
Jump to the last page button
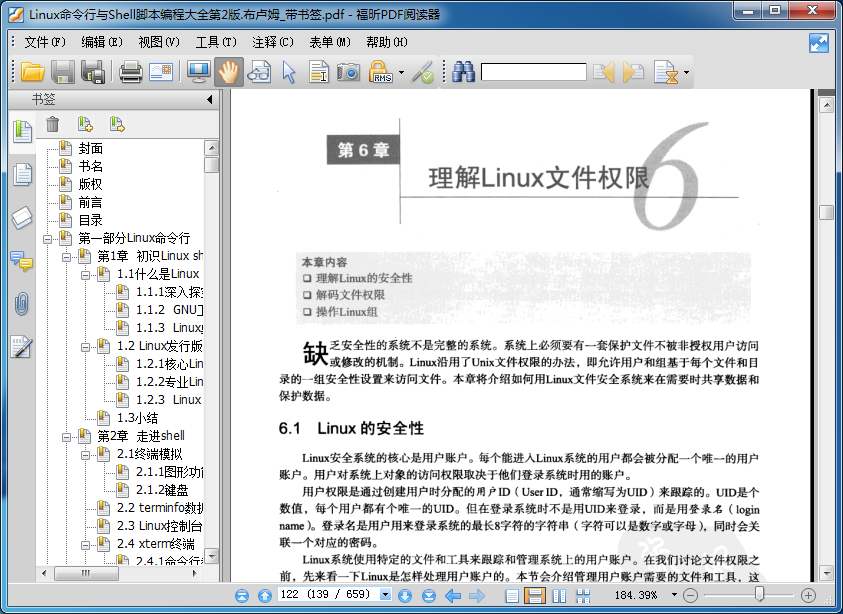[428, 595]
